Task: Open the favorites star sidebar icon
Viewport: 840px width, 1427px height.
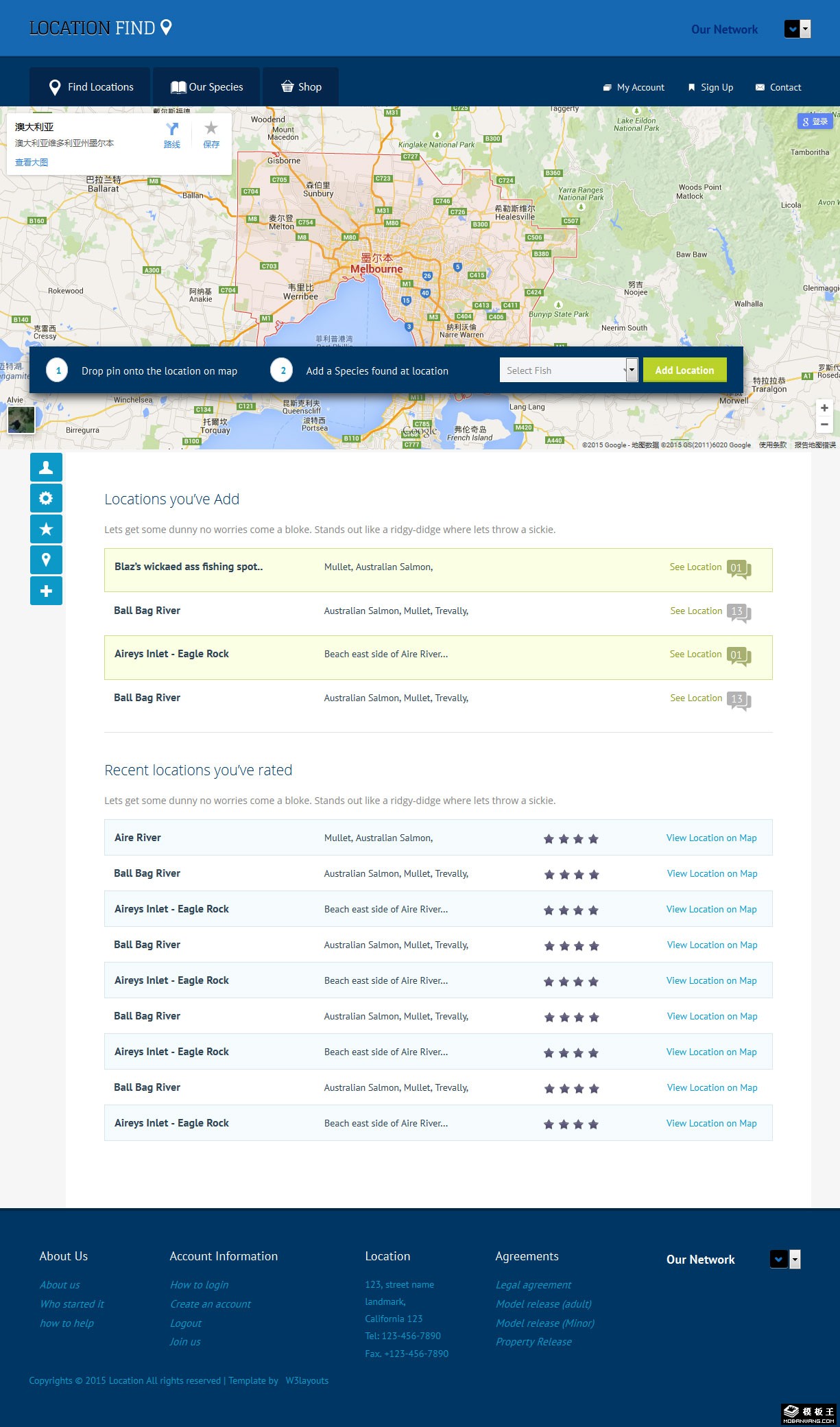Action: pos(46,529)
